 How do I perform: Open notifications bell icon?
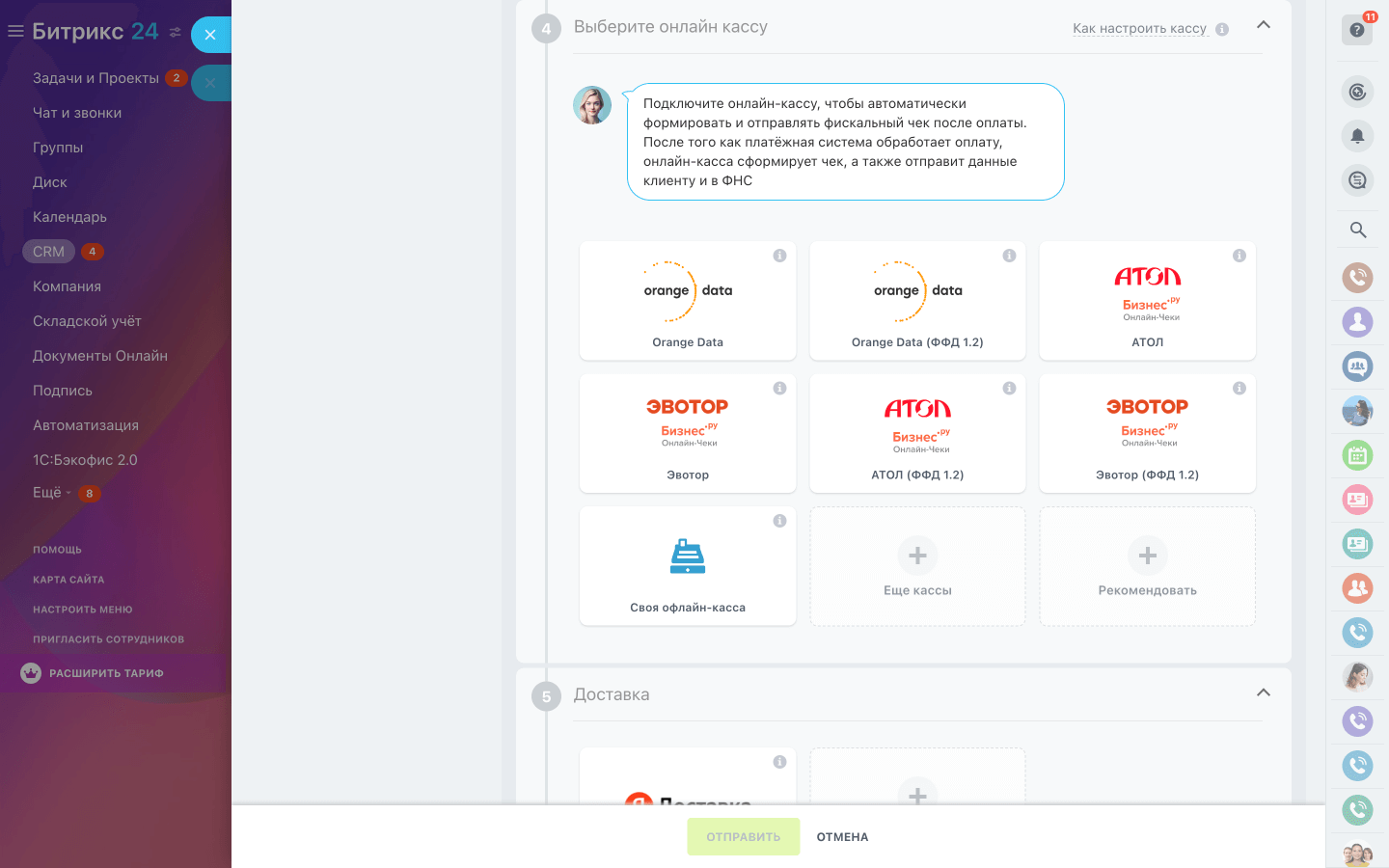click(1357, 136)
